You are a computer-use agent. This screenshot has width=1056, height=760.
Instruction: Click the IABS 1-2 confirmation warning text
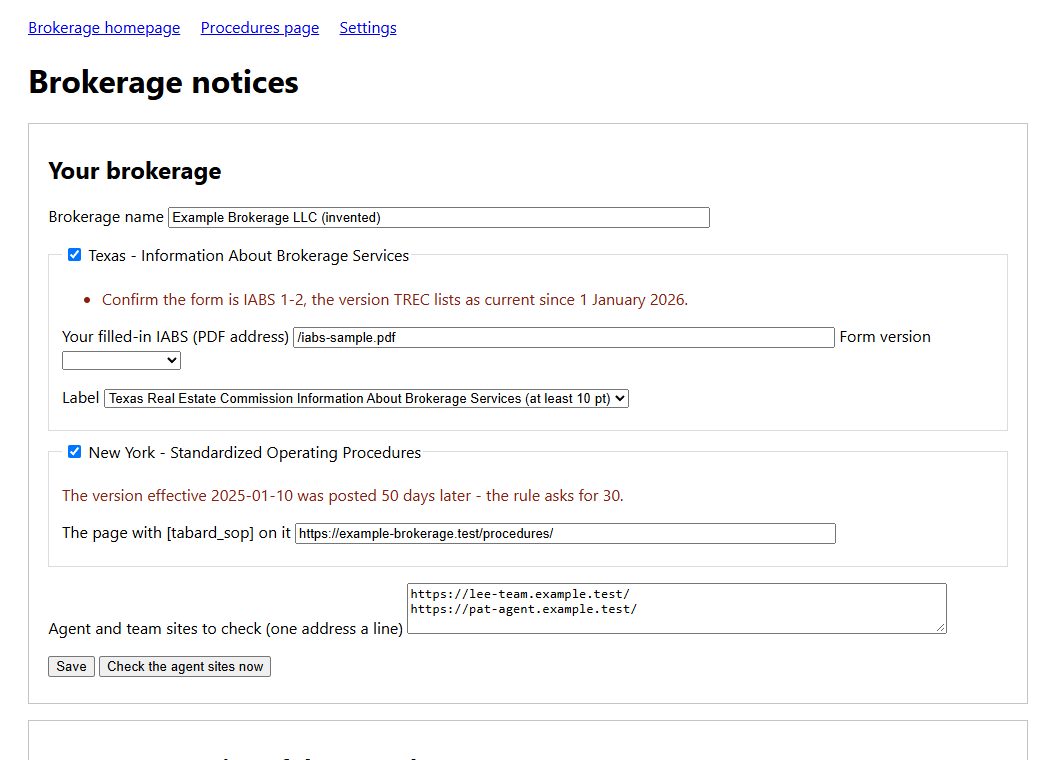[395, 300]
